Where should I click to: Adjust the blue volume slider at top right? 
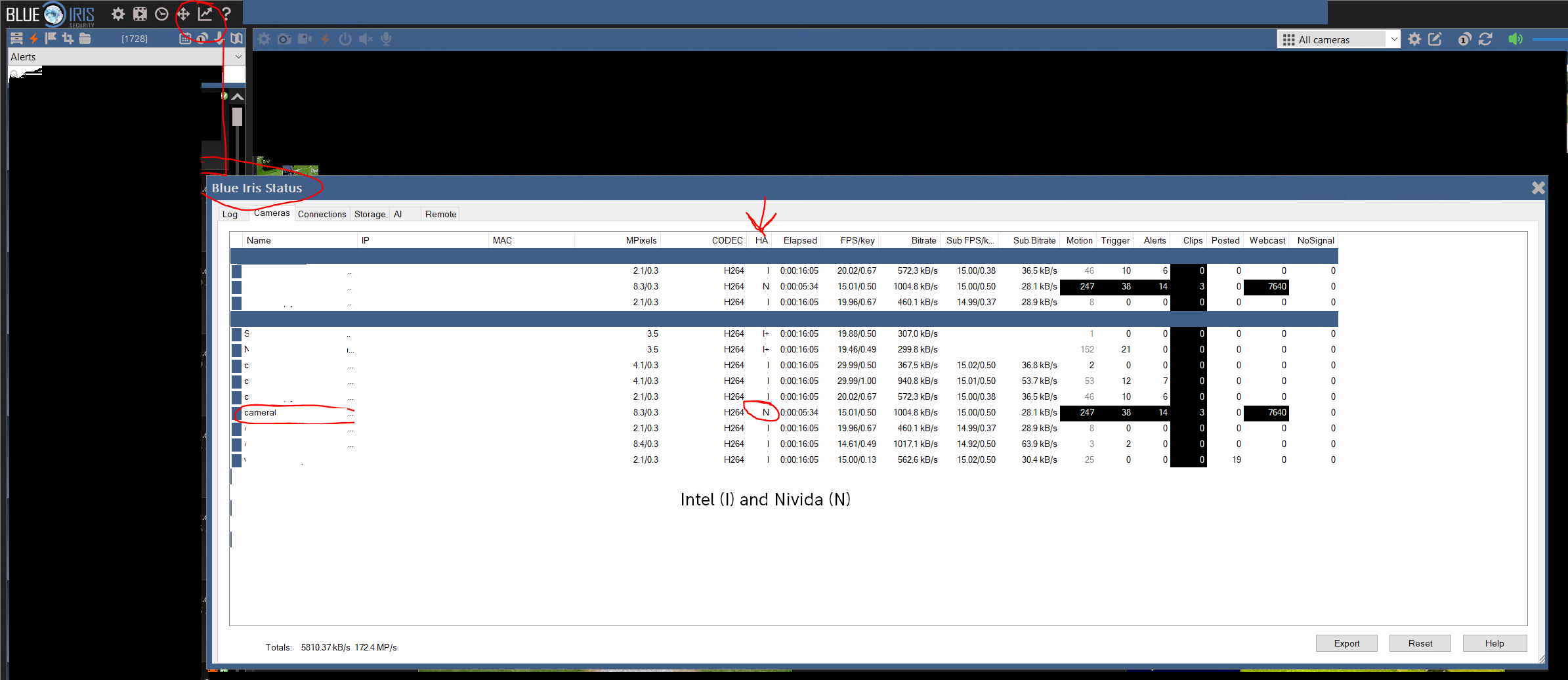1550,39
